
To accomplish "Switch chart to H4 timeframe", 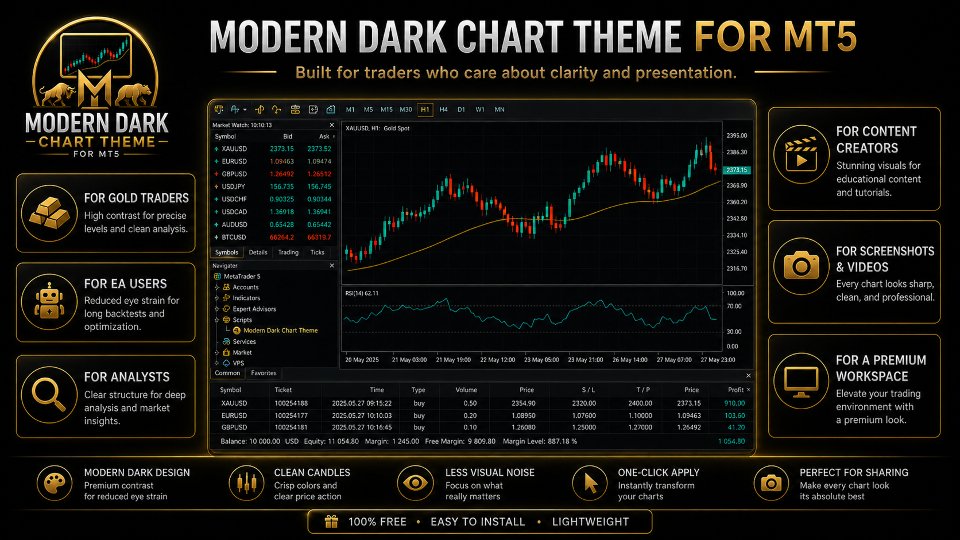I will pyautogui.click(x=443, y=110).
